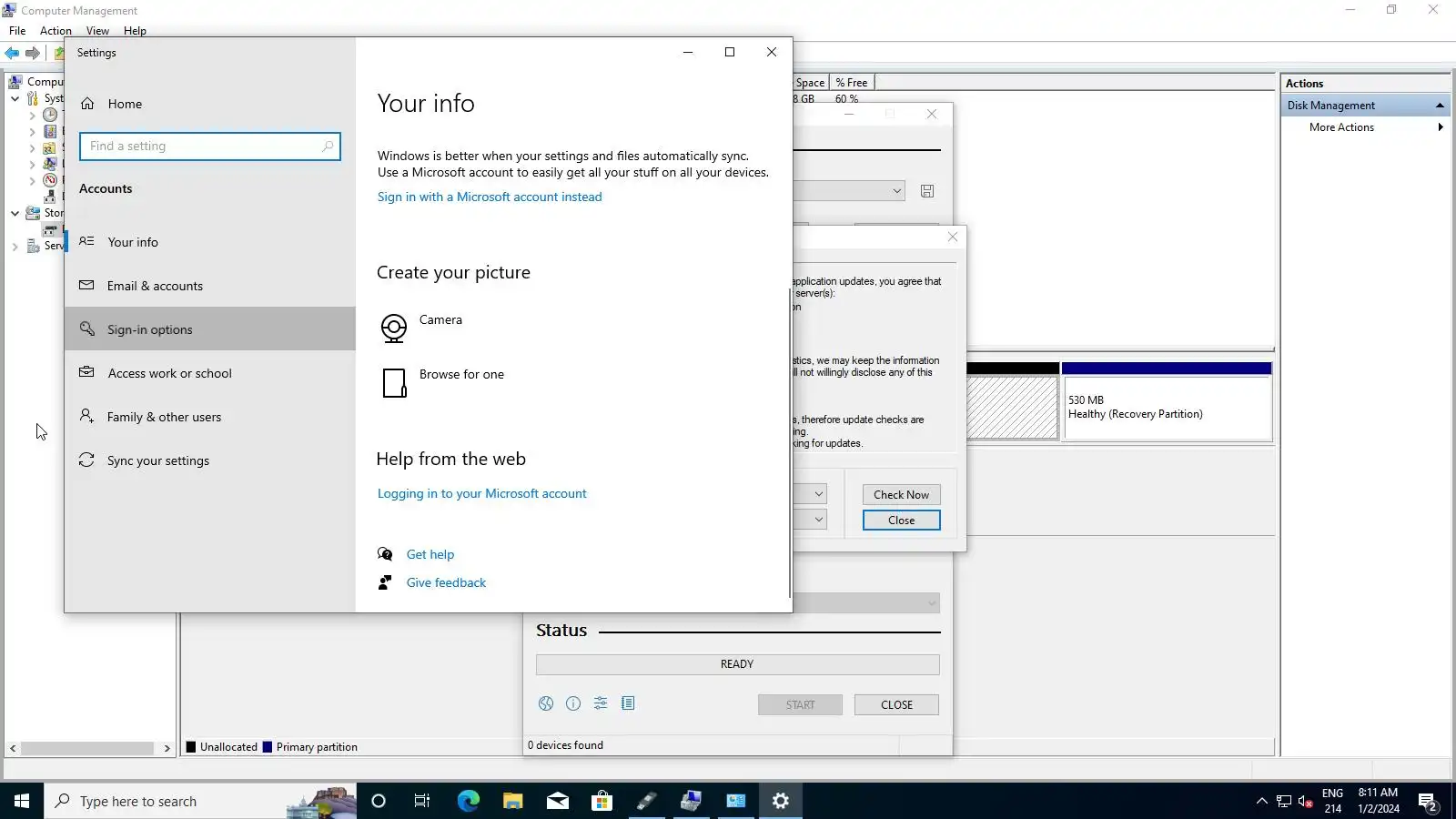Open Microsoft Store from taskbar

pos(602,801)
